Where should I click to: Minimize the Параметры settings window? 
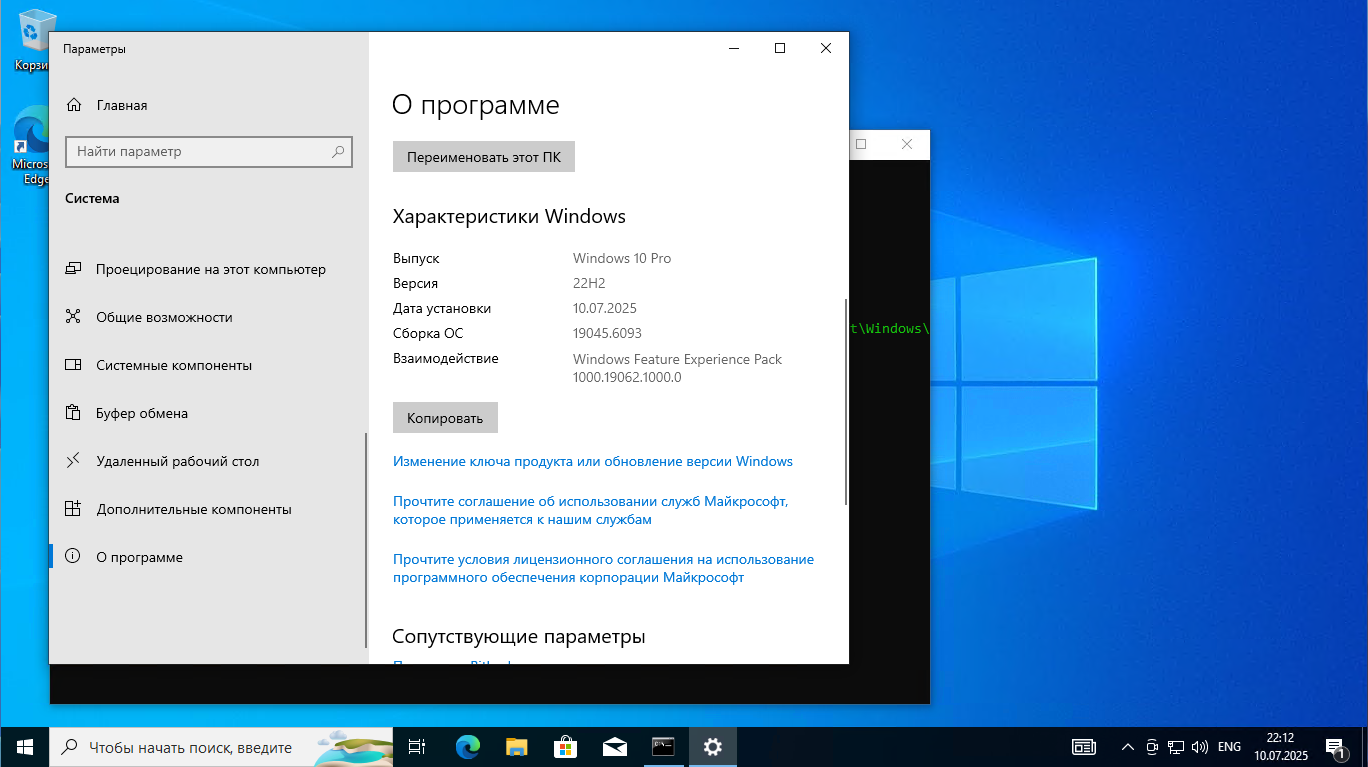(734, 48)
